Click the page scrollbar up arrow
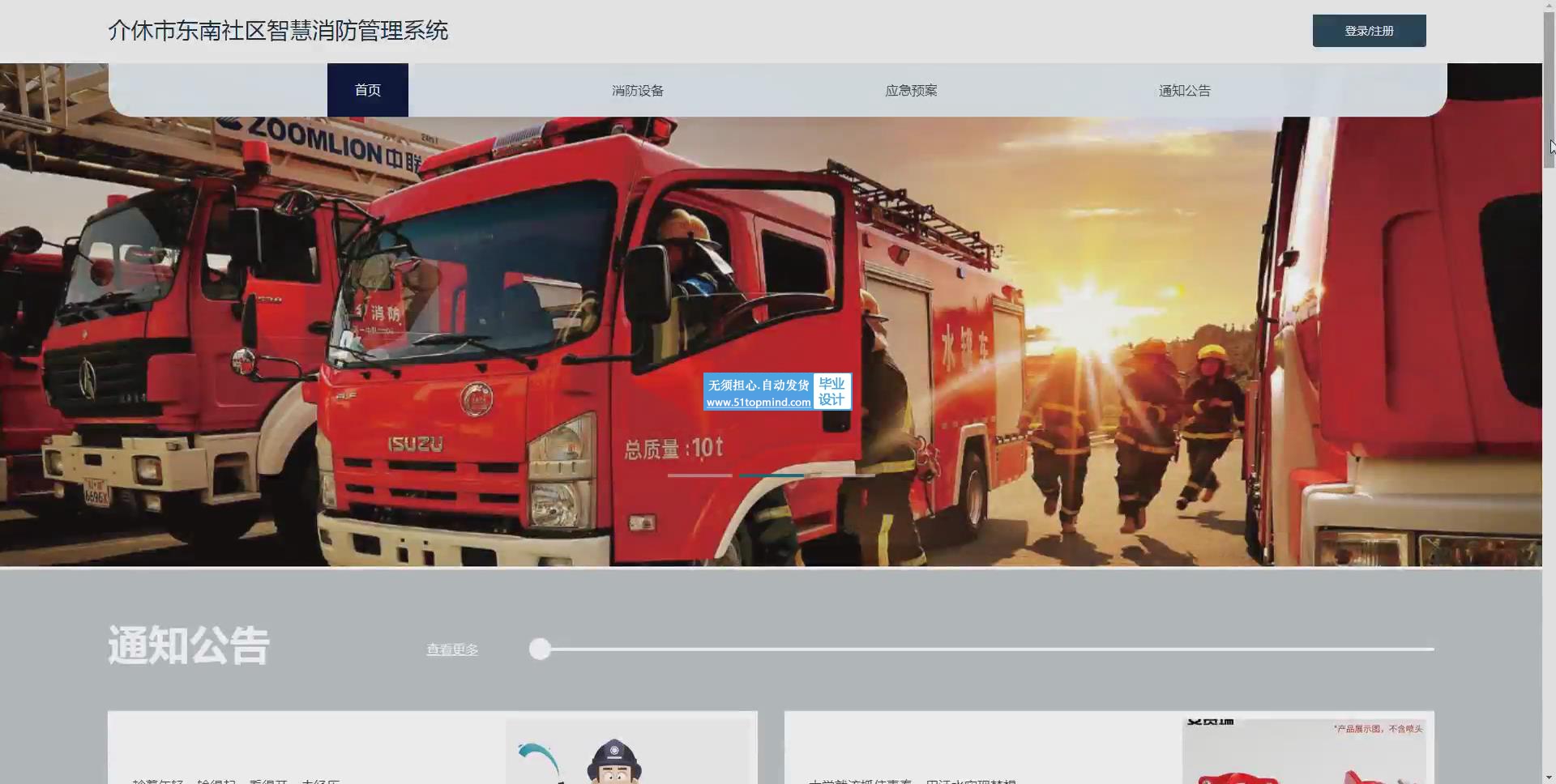Viewport: 1556px width, 784px height. pos(1549,6)
